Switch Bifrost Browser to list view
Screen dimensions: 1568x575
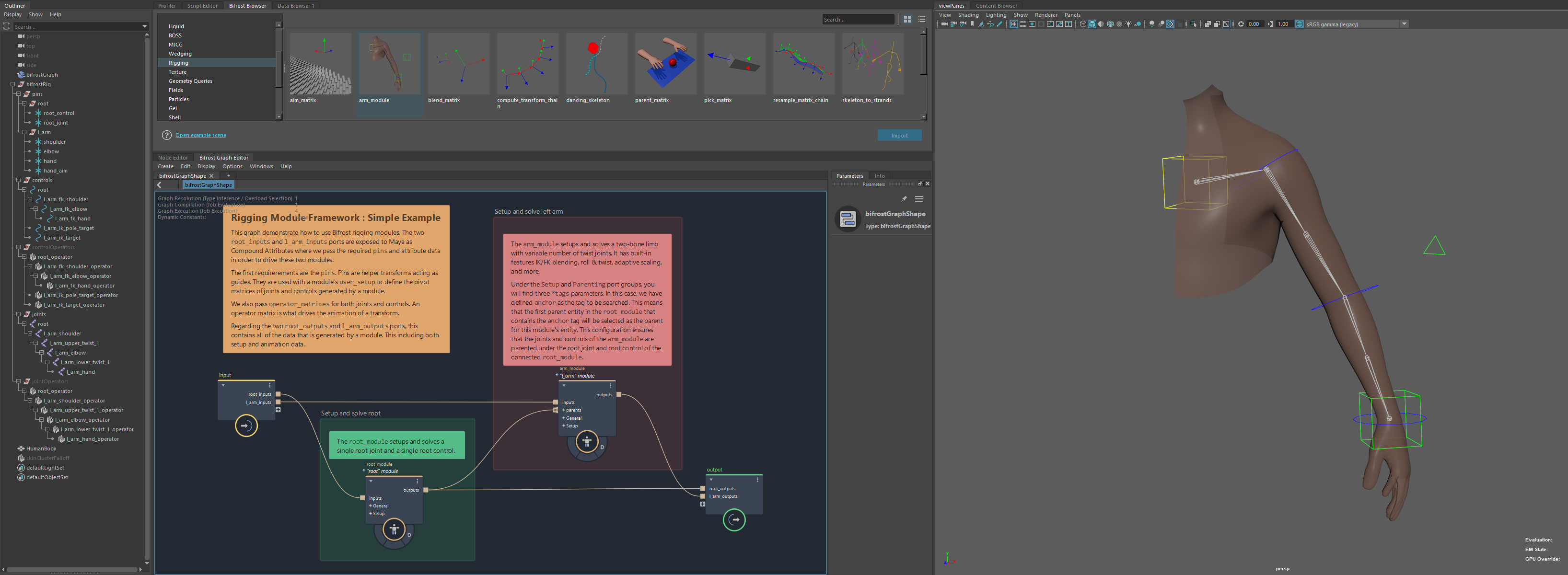pyautogui.click(x=921, y=20)
